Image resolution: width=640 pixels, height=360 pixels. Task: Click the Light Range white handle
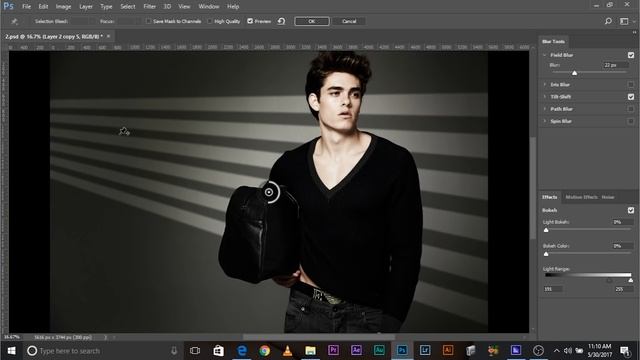pyautogui.click(x=631, y=280)
